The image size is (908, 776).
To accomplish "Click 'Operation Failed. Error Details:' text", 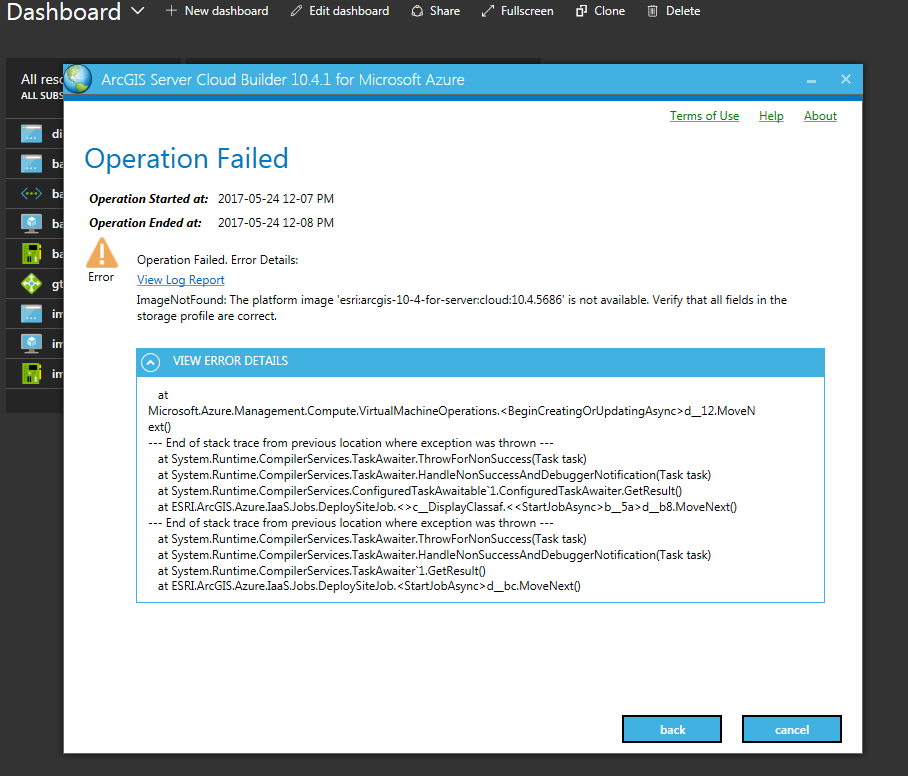I will point(218,260).
